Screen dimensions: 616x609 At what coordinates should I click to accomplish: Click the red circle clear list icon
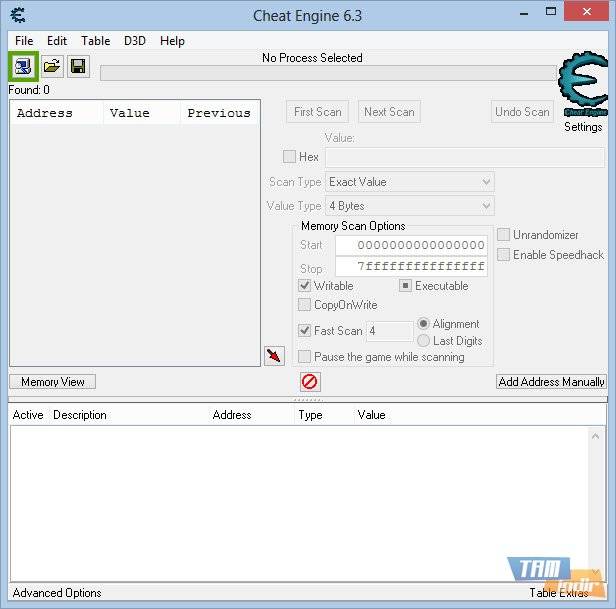pyautogui.click(x=310, y=382)
